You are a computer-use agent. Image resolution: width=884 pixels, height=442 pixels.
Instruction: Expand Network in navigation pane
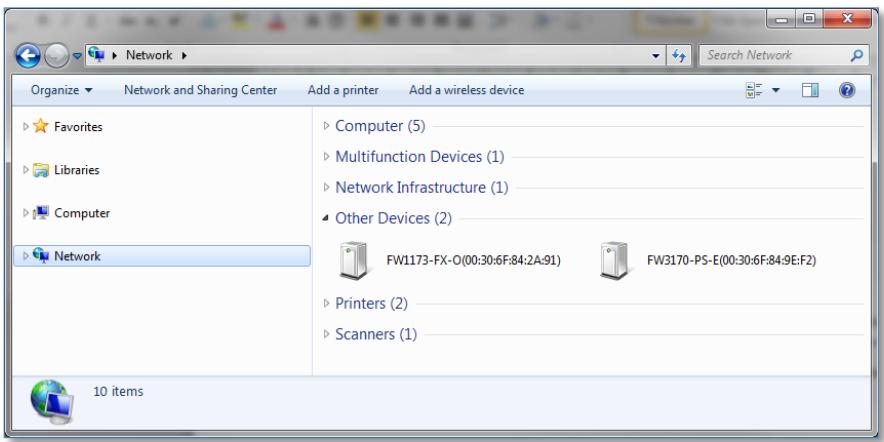click(25, 256)
